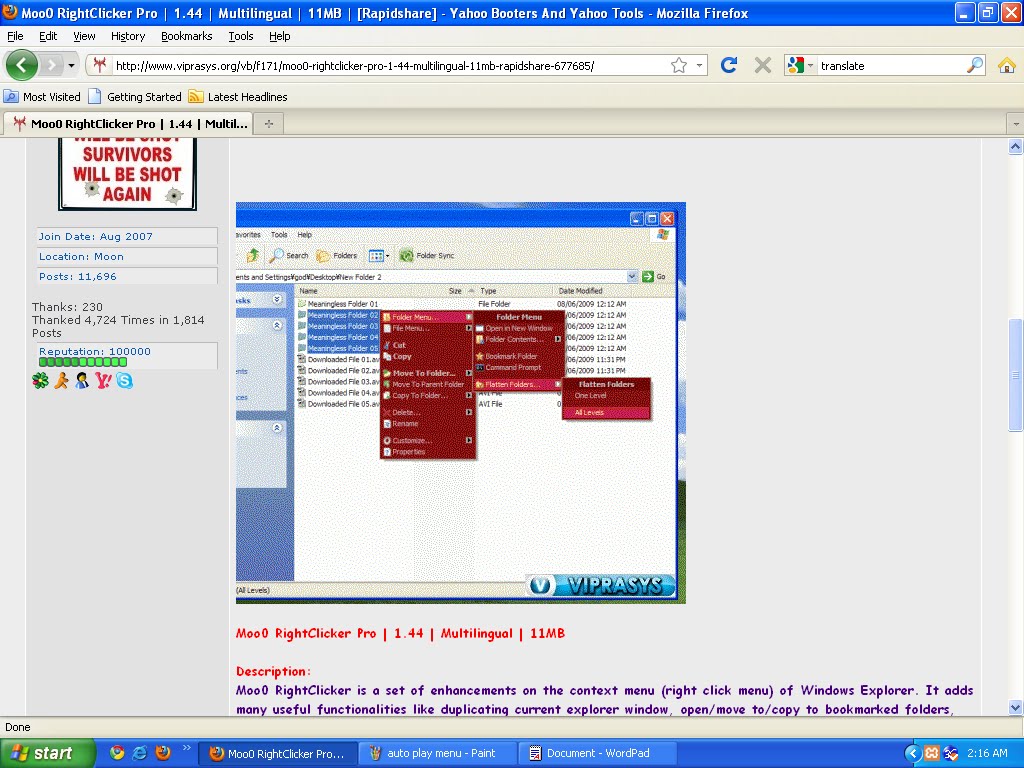Image resolution: width=1024 pixels, height=768 pixels.
Task: Click the Yahoo Messenger contact icon
Action: (103, 381)
